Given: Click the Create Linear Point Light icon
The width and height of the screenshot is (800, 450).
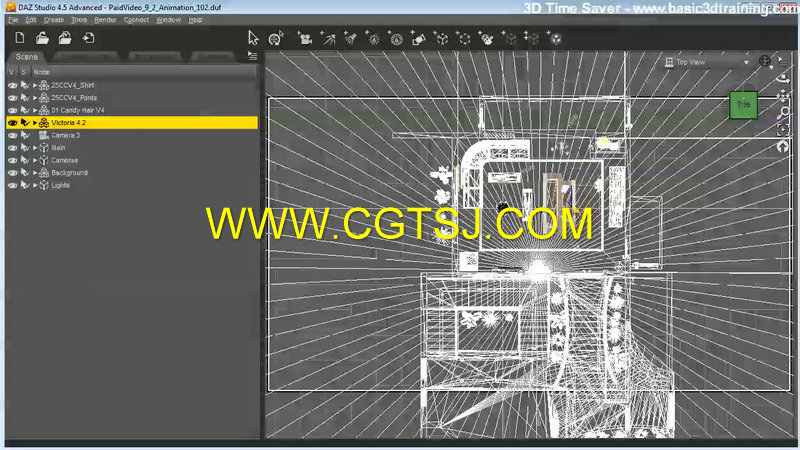Looking at the screenshot, I should 395,38.
